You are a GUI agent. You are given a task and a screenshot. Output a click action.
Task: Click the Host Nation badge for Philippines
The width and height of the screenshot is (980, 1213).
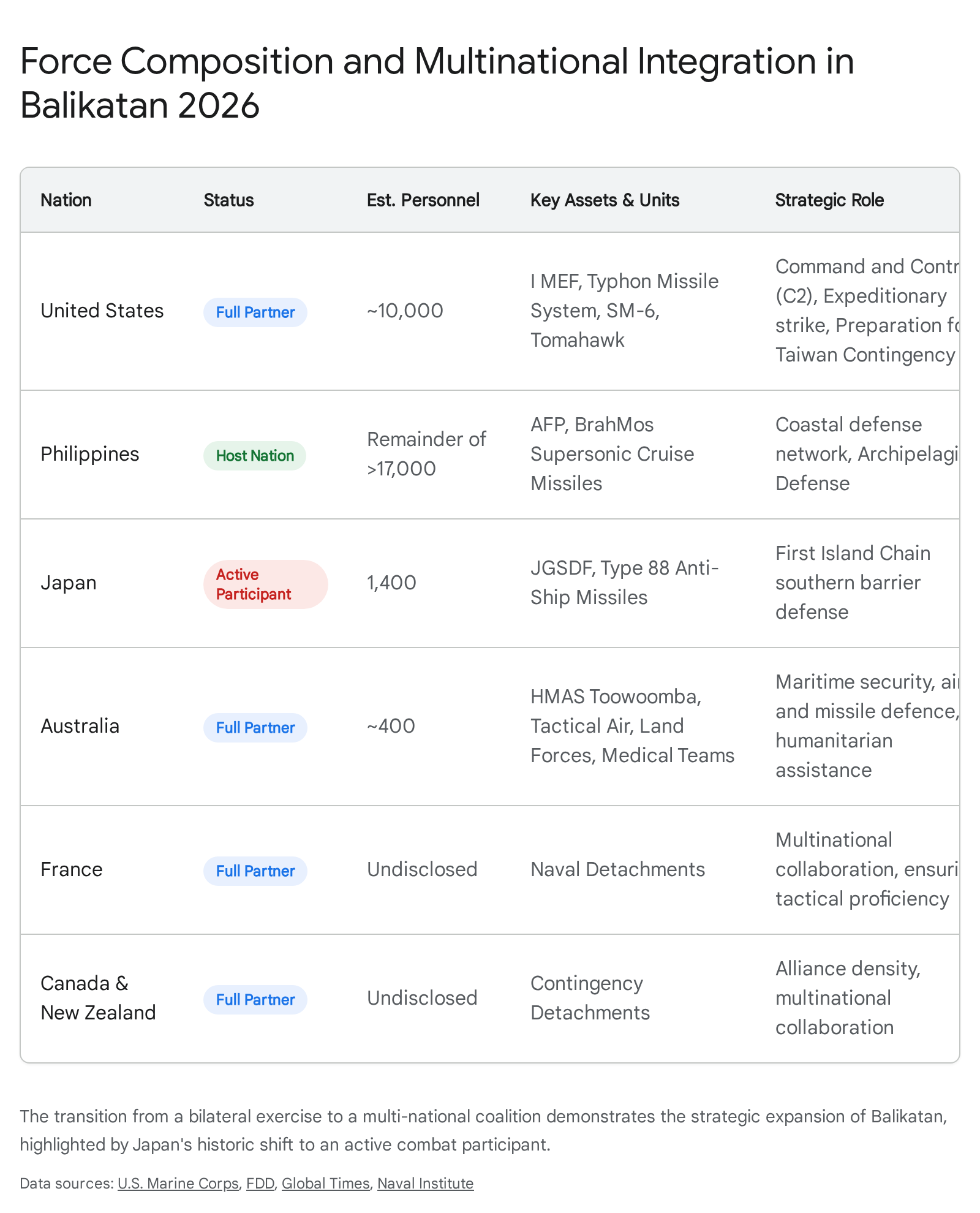(255, 456)
